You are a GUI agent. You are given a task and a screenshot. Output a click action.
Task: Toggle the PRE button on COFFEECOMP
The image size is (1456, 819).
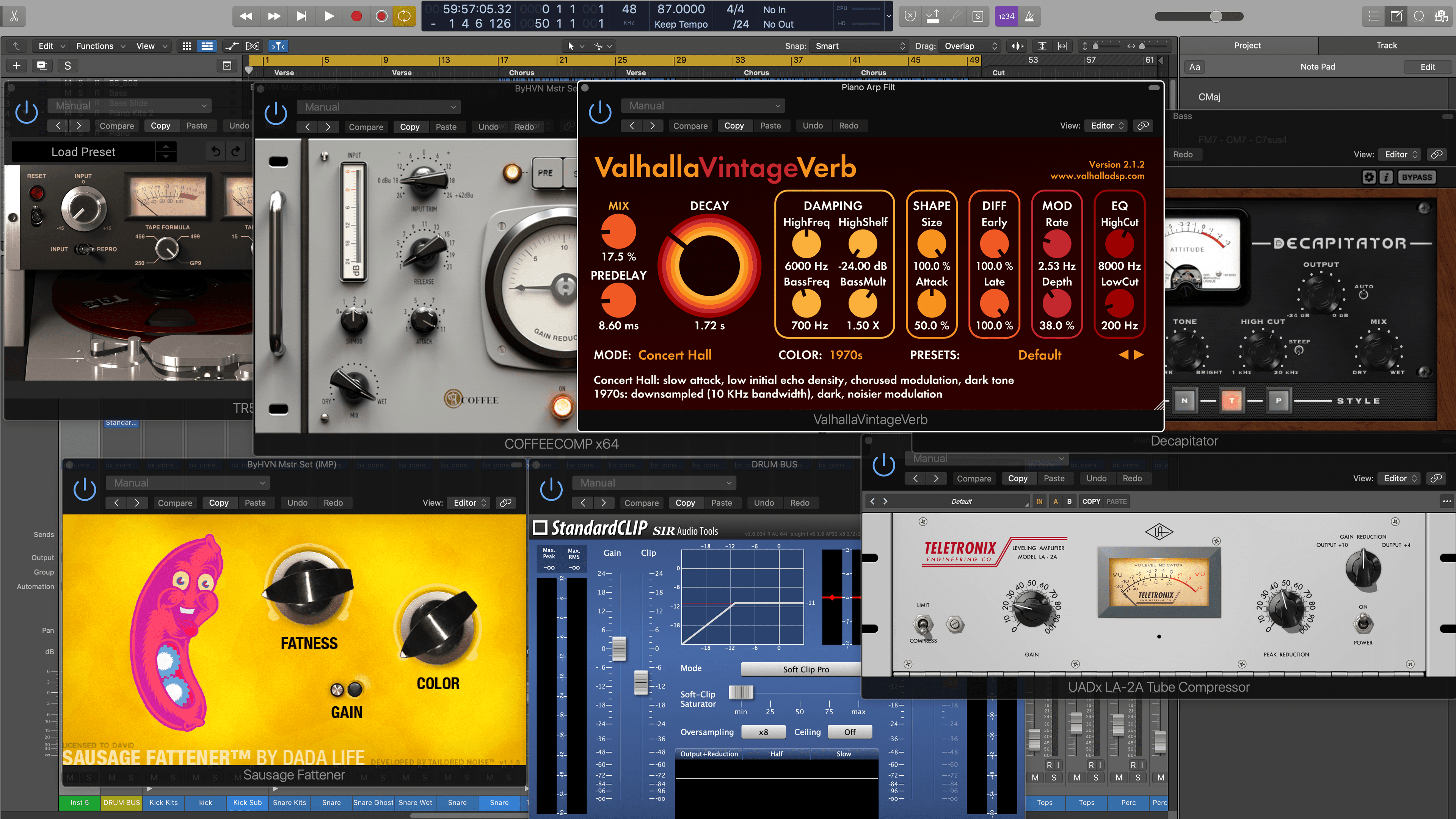tap(546, 173)
